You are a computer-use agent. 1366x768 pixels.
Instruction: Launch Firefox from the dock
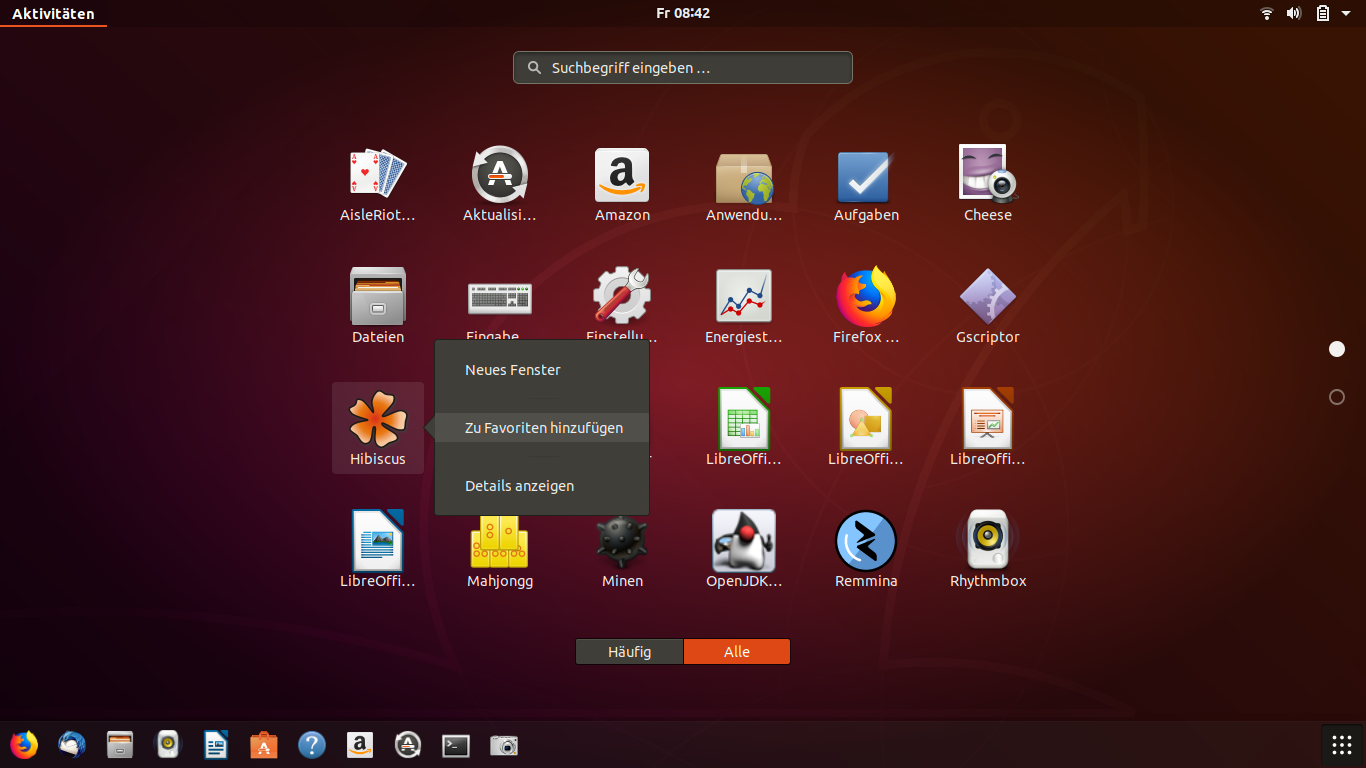click(x=24, y=745)
